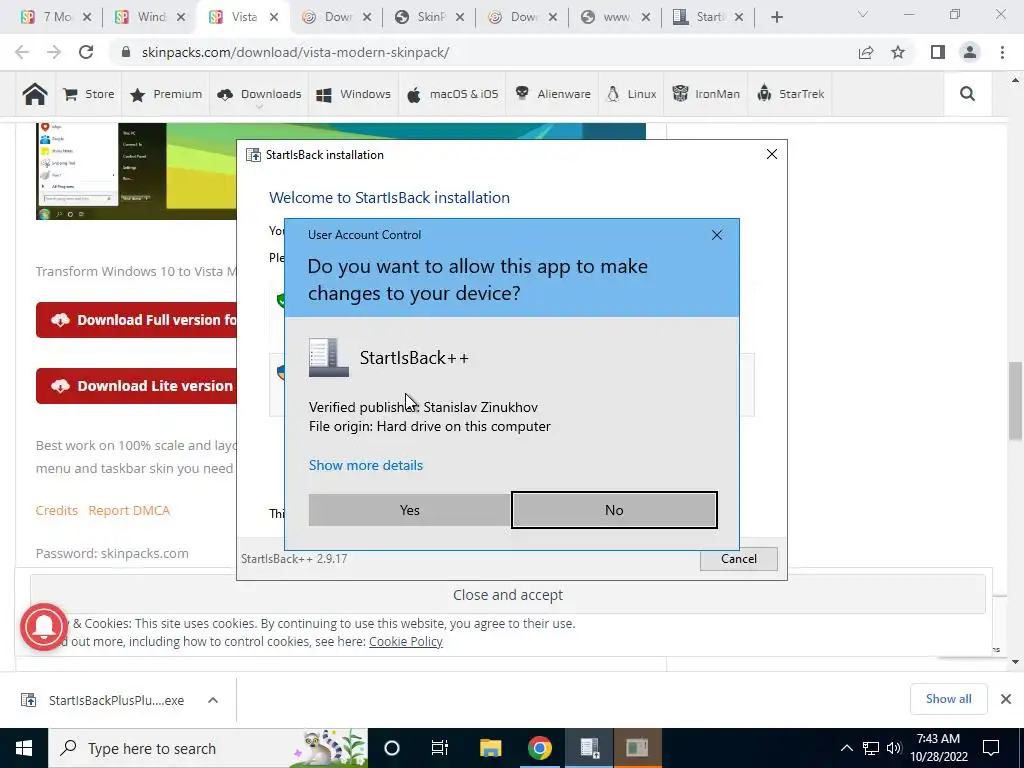Click Close and accept cookies button
The image size is (1024, 768).
tap(507, 595)
